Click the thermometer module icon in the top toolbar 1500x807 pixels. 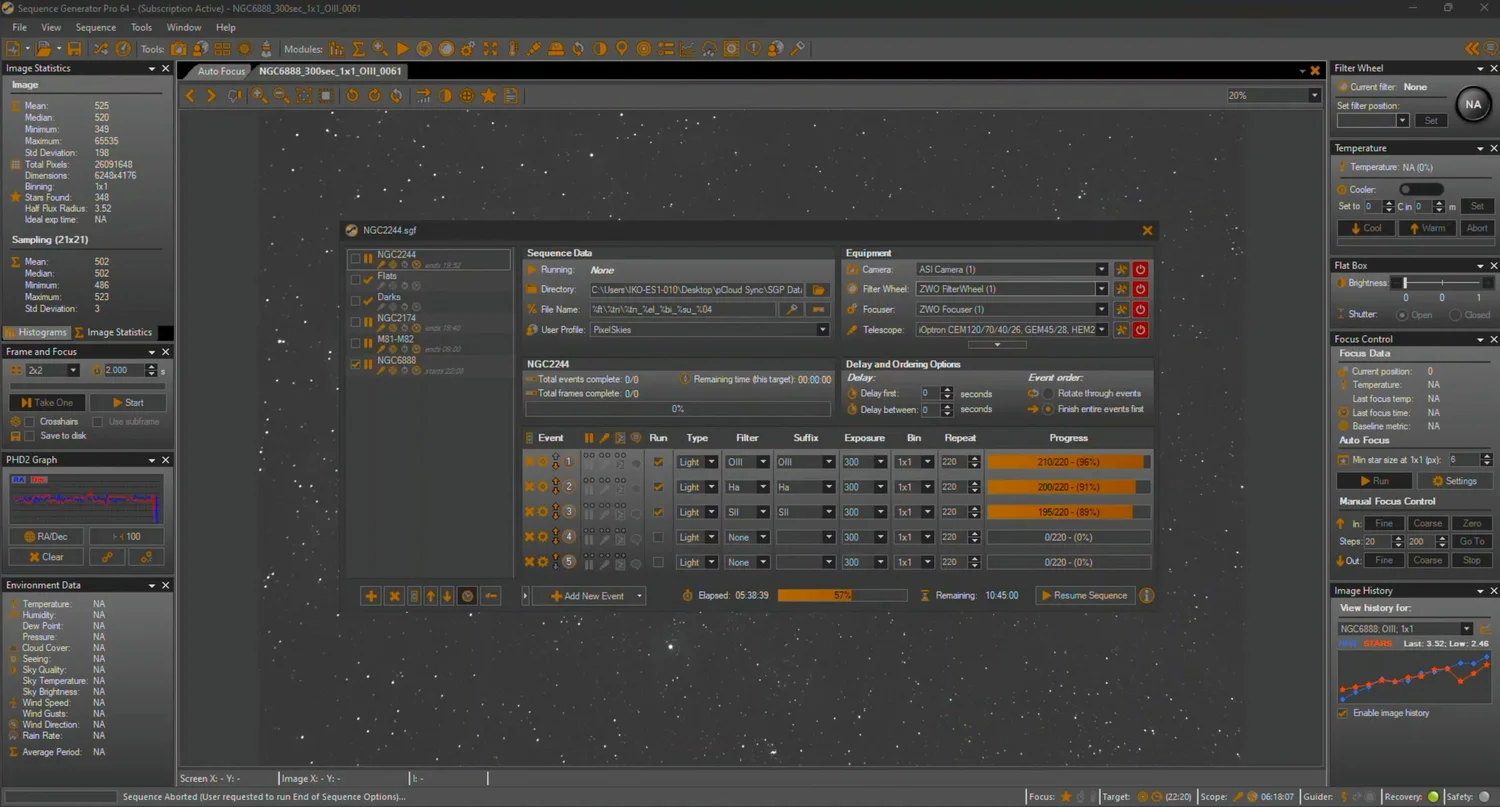coord(512,48)
